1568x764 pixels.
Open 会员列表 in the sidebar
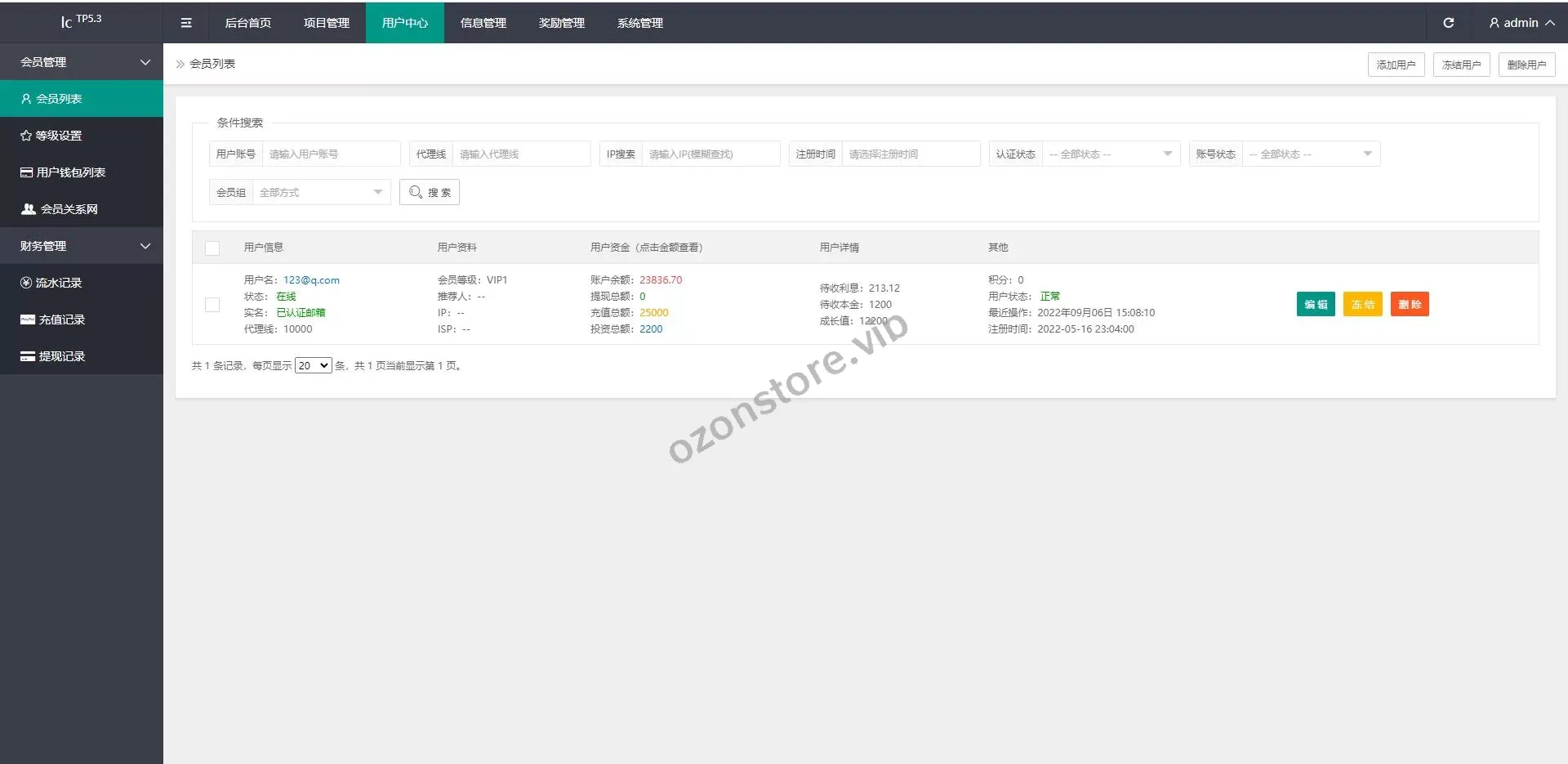coord(59,99)
